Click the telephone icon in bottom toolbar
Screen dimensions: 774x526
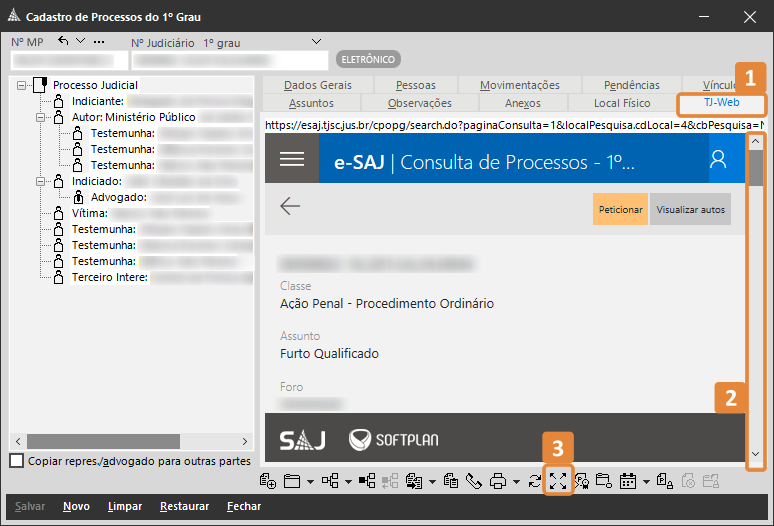[473, 481]
